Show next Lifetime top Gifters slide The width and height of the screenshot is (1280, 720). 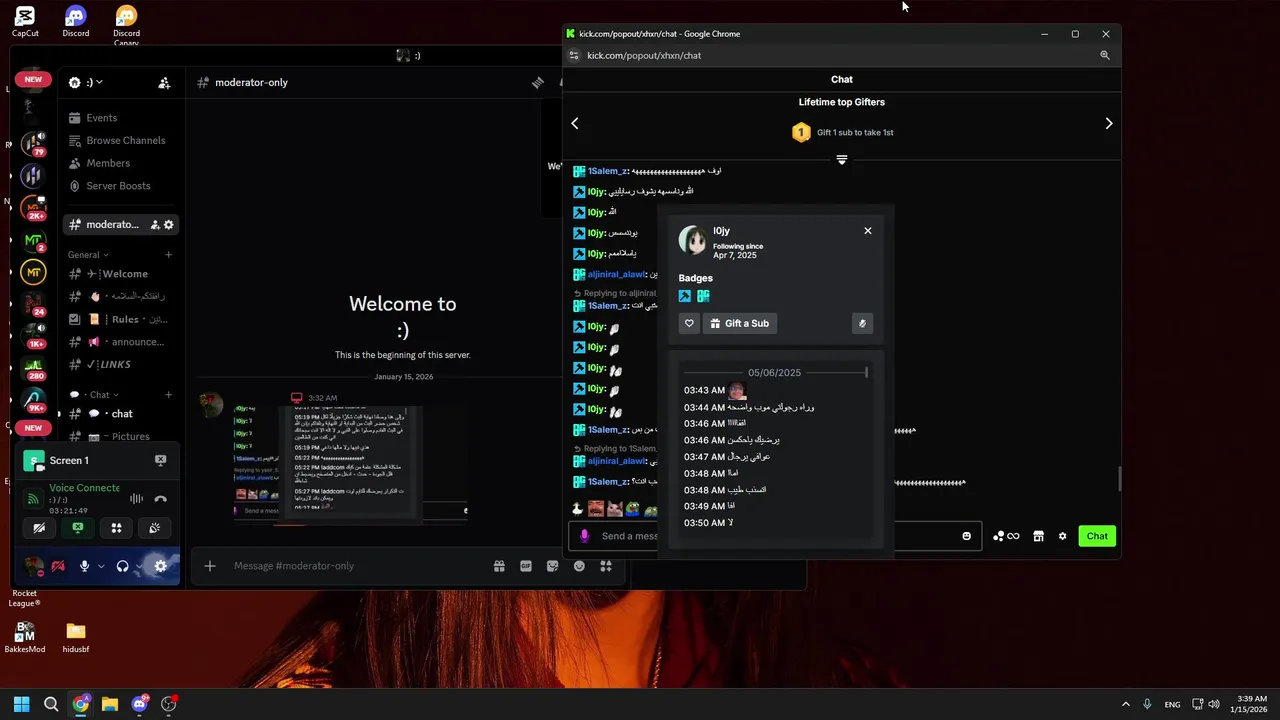click(x=1108, y=123)
